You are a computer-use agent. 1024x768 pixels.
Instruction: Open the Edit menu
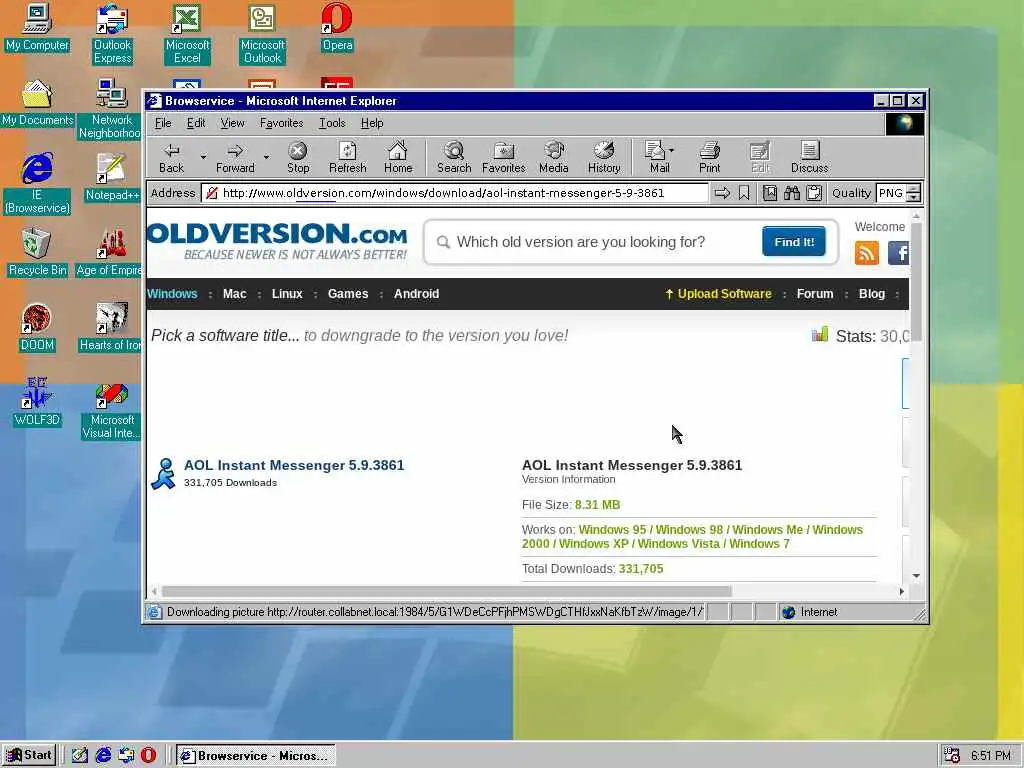click(x=196, y=123)
